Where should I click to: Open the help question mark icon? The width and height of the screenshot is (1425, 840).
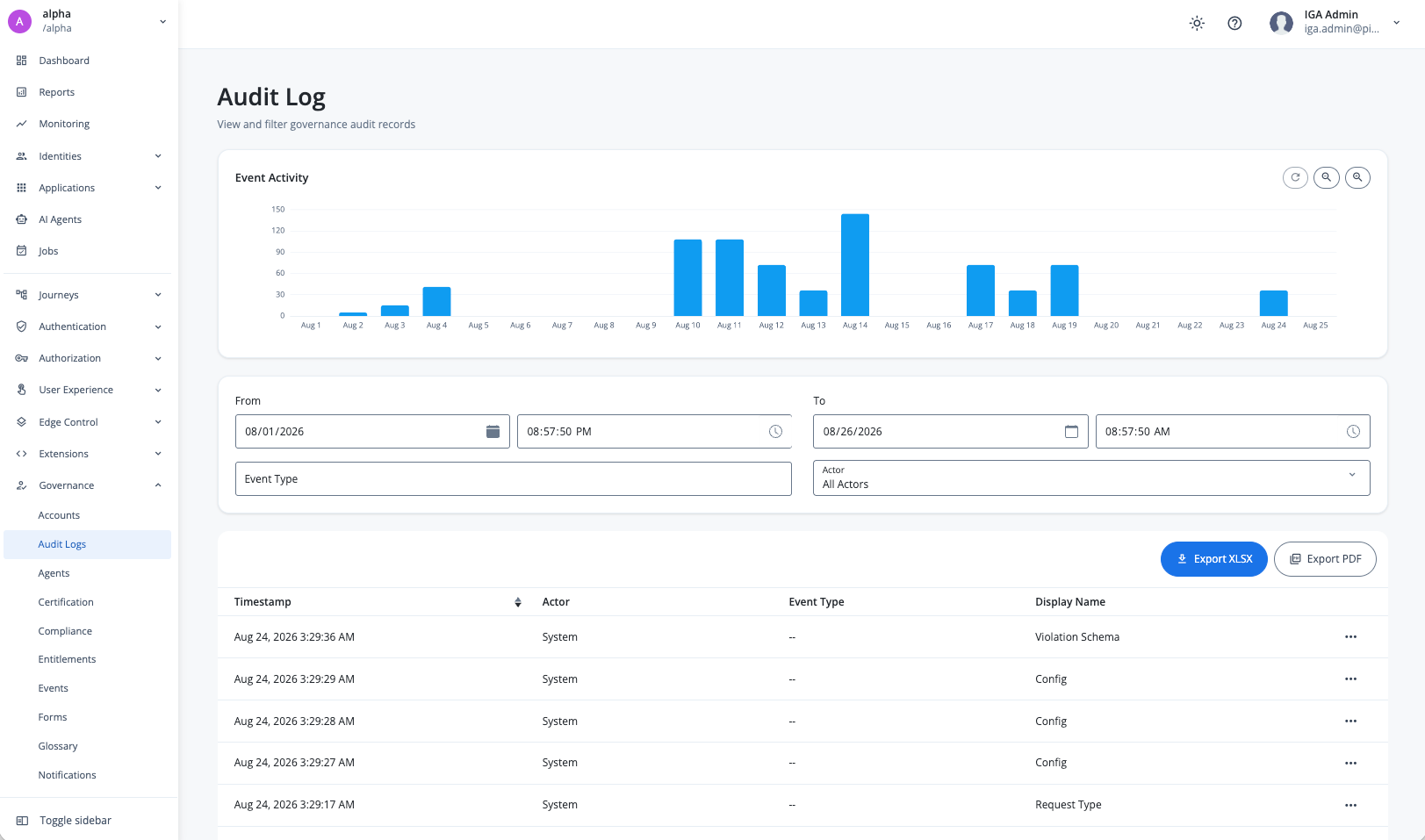[x=1234, y=24]
